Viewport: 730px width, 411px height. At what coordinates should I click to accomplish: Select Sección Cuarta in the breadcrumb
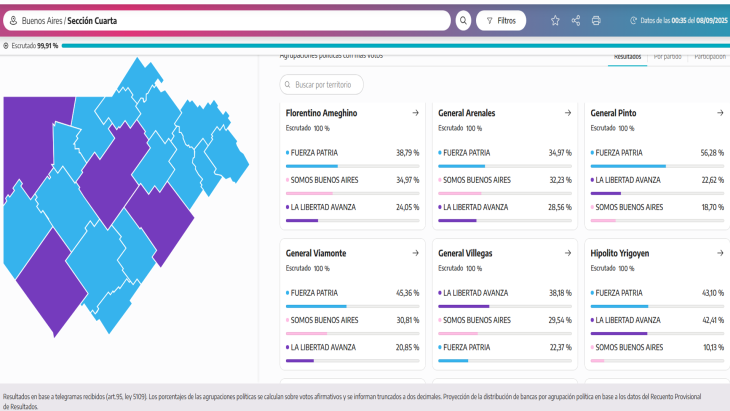(92, 21)
